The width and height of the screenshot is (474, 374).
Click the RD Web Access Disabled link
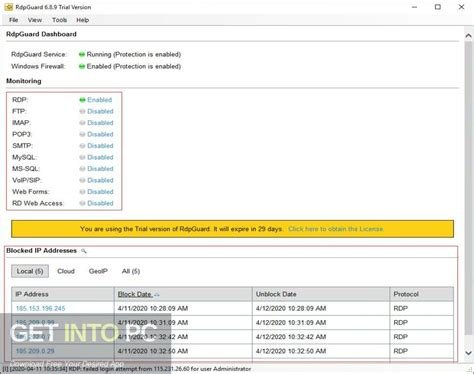click(x=100, y=203)
